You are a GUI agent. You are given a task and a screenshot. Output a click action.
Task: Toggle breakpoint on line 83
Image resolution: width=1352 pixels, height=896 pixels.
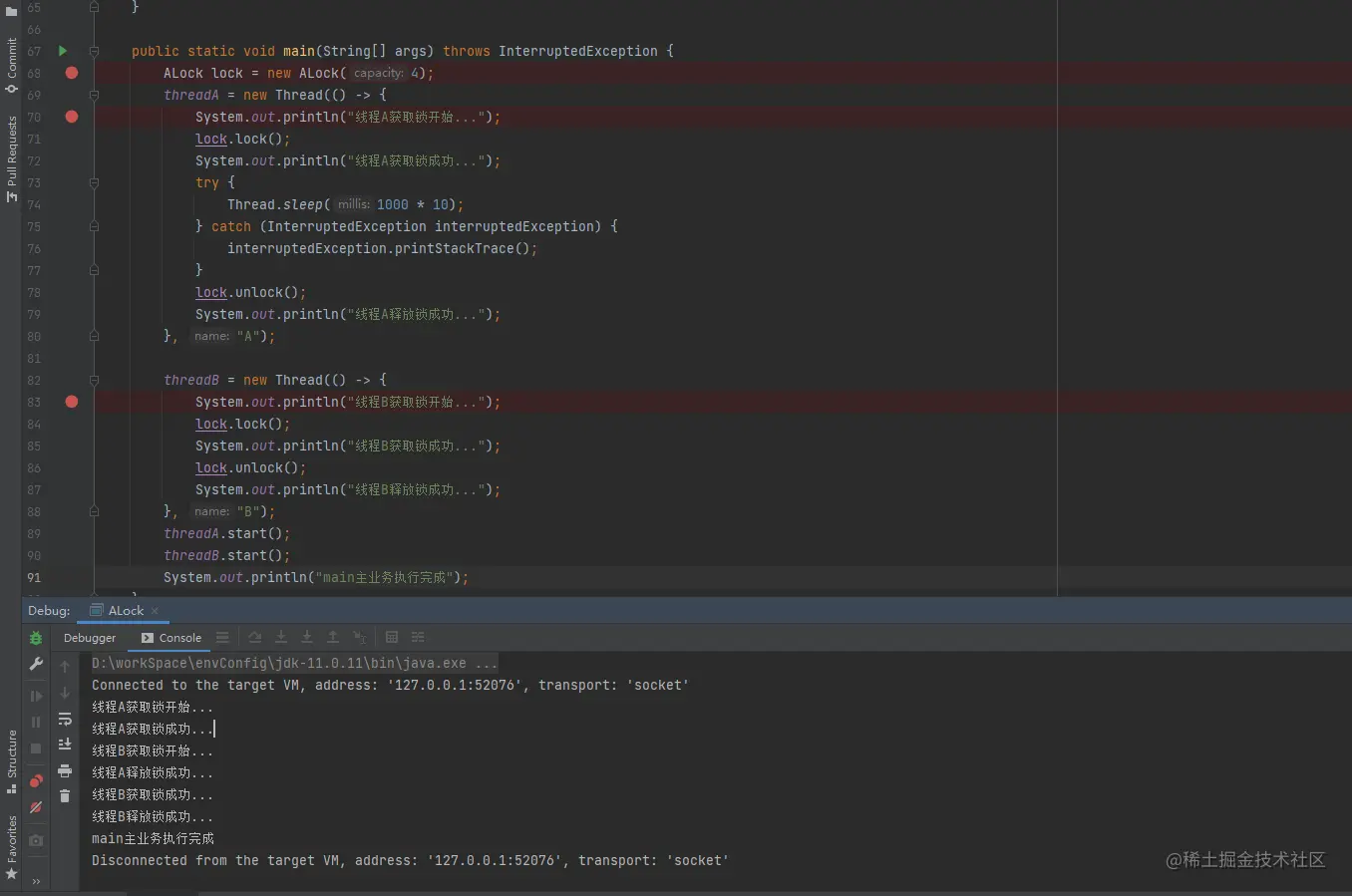(x=72, y=402)
